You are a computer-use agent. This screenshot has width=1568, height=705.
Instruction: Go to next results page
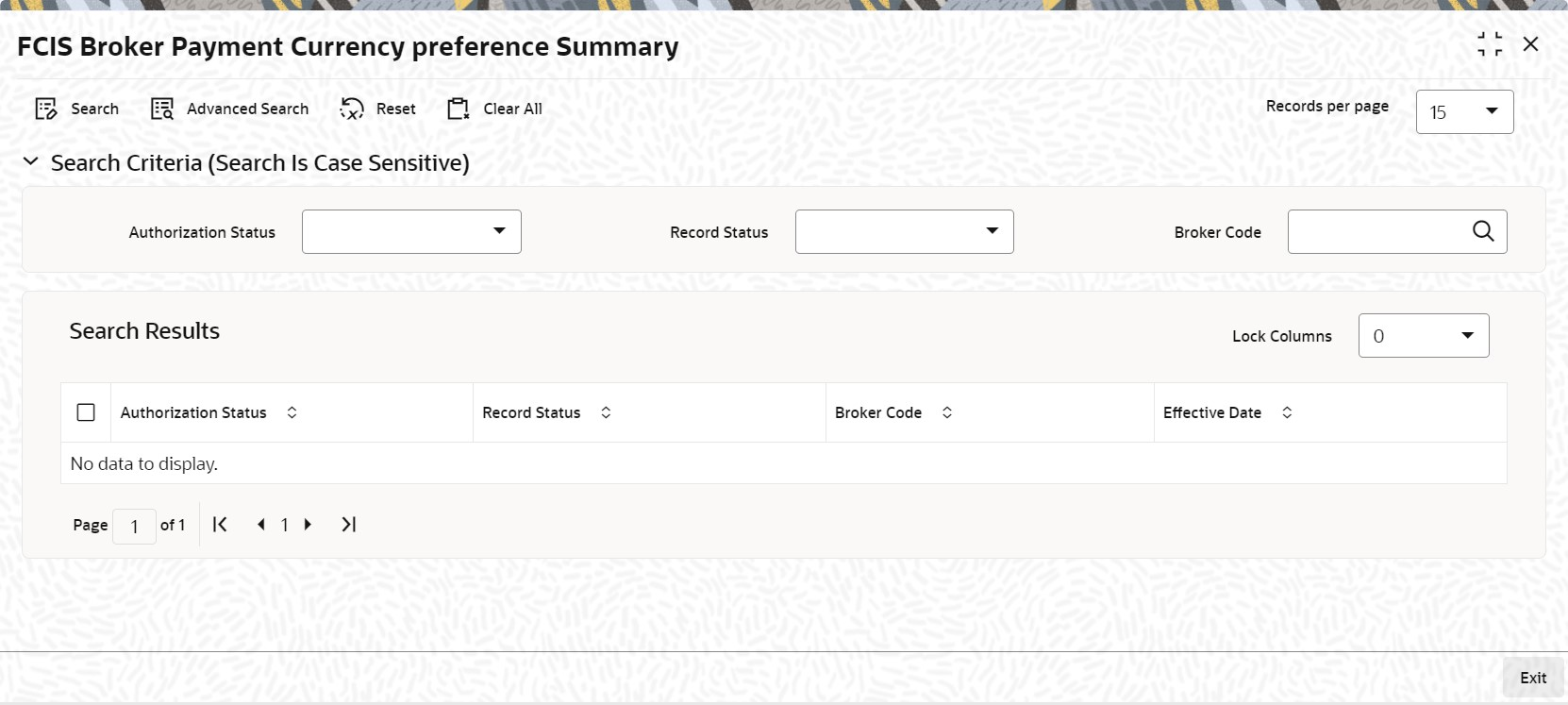(308, 525)
